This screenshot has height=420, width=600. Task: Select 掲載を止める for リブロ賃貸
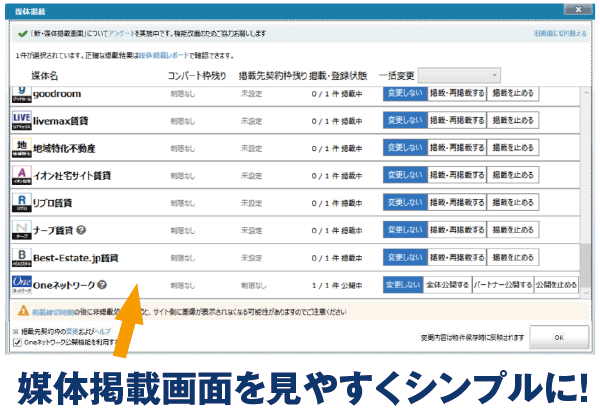tap(513, 202)
